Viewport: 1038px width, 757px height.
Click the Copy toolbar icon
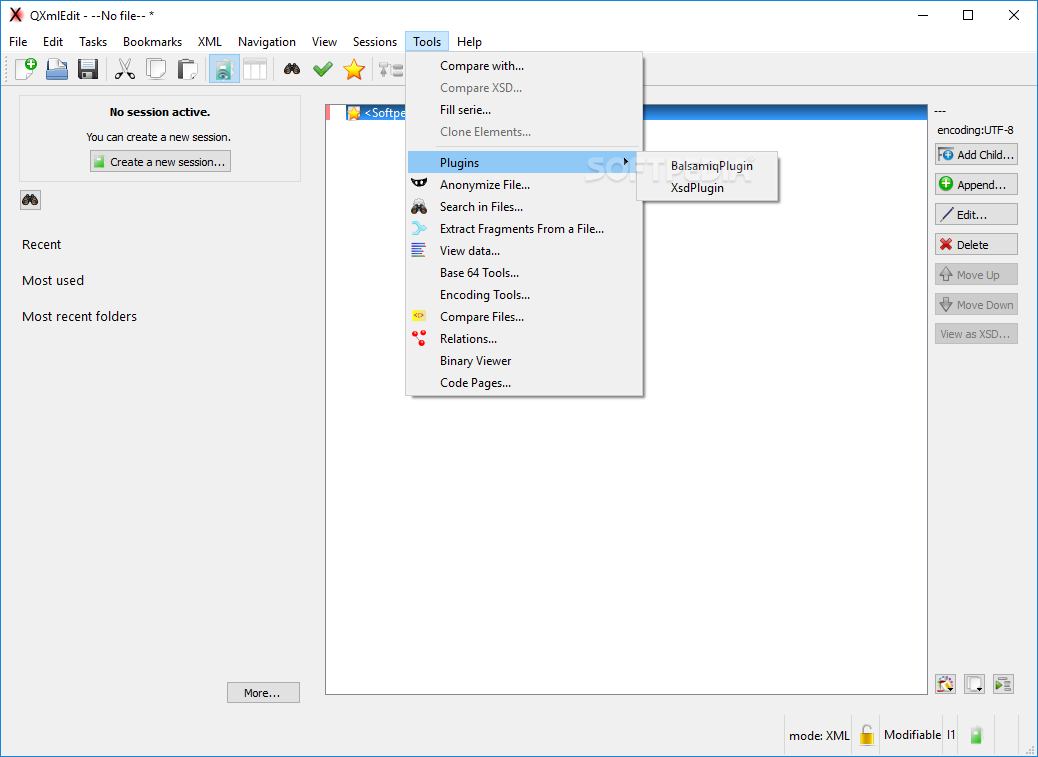point(156,69)
